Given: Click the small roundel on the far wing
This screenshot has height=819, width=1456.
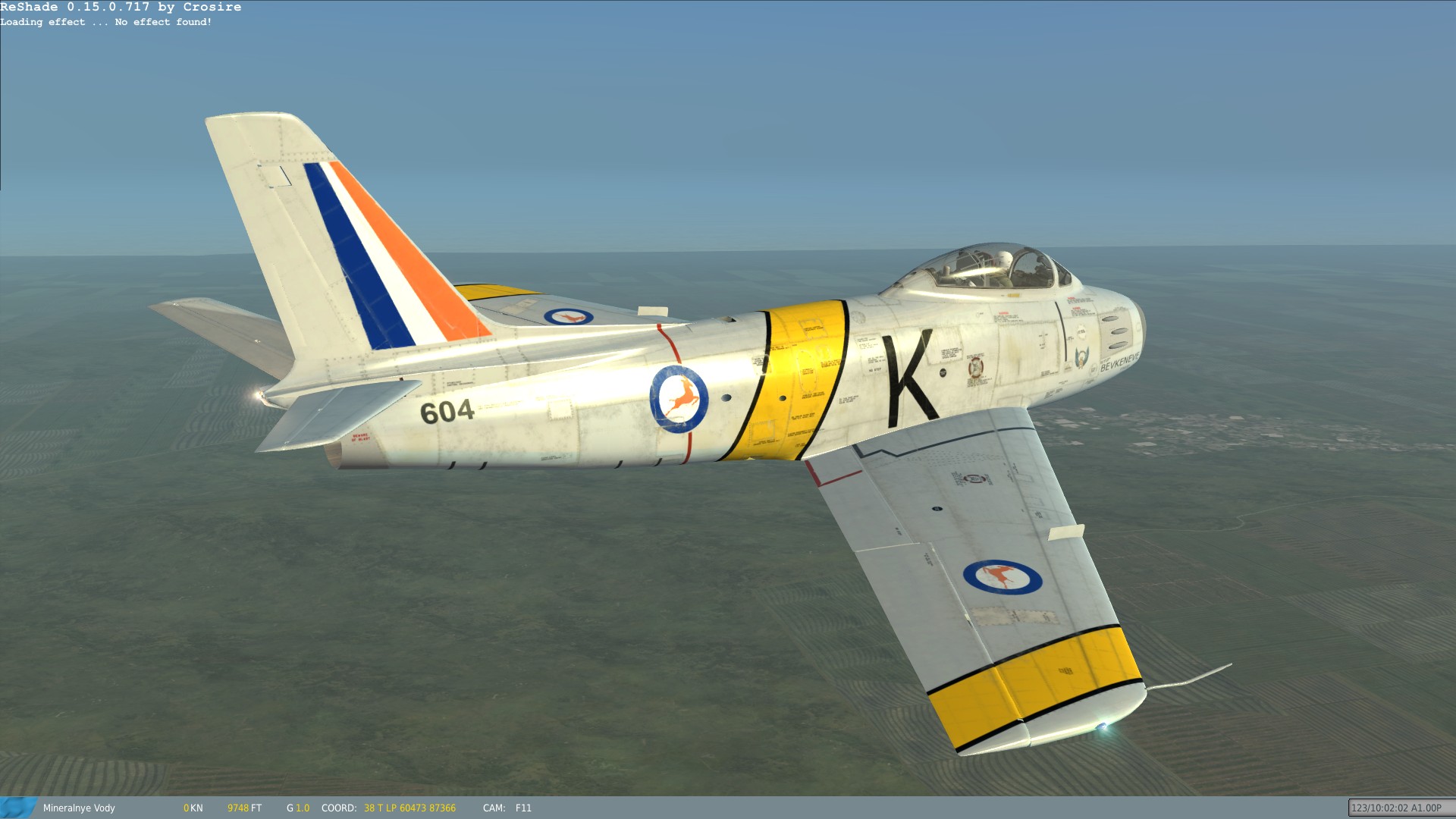Looking at the screenshot, I should click(569, 316).
